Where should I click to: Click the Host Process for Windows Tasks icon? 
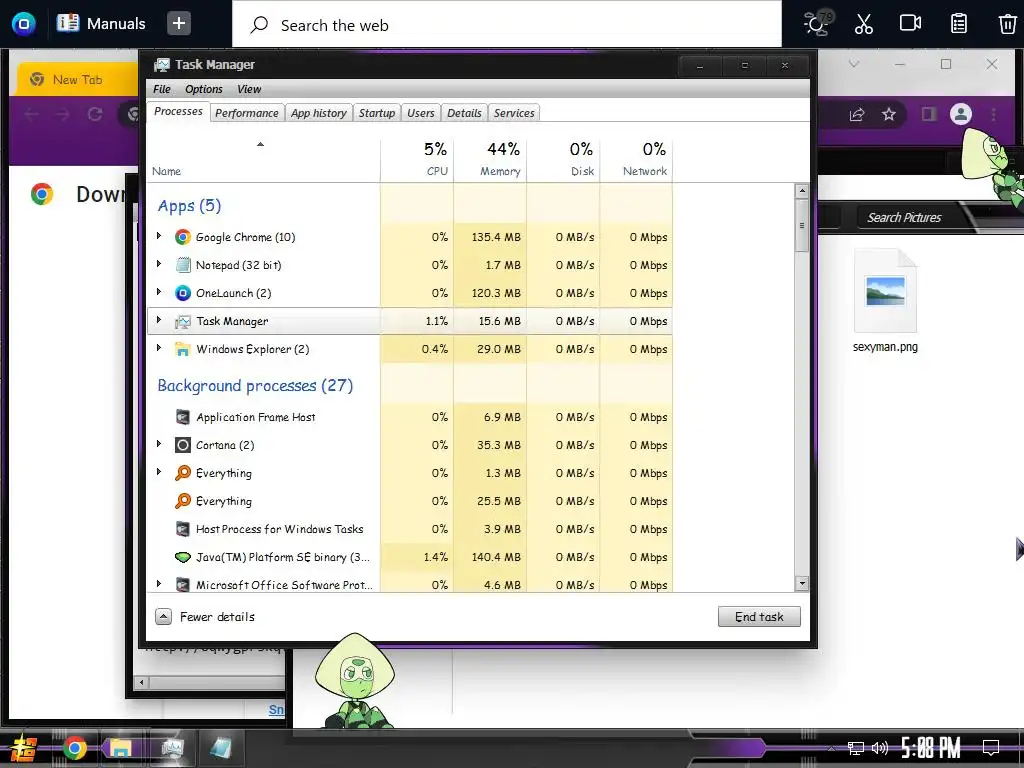click(183, 529)
